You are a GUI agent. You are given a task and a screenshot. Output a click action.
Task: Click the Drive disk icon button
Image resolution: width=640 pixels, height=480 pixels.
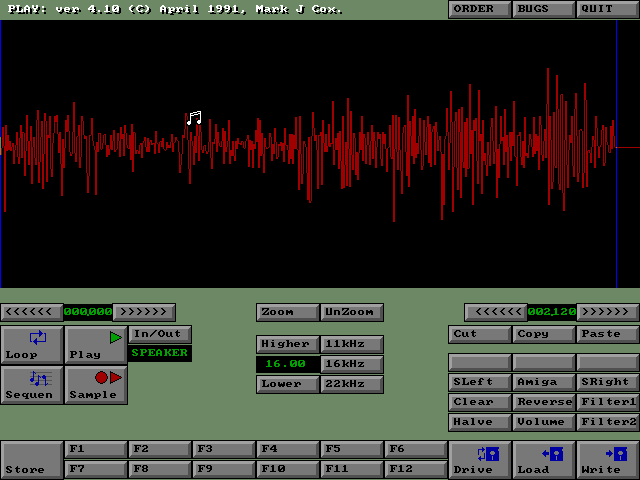pyautogui.click(x=479, y=460)
